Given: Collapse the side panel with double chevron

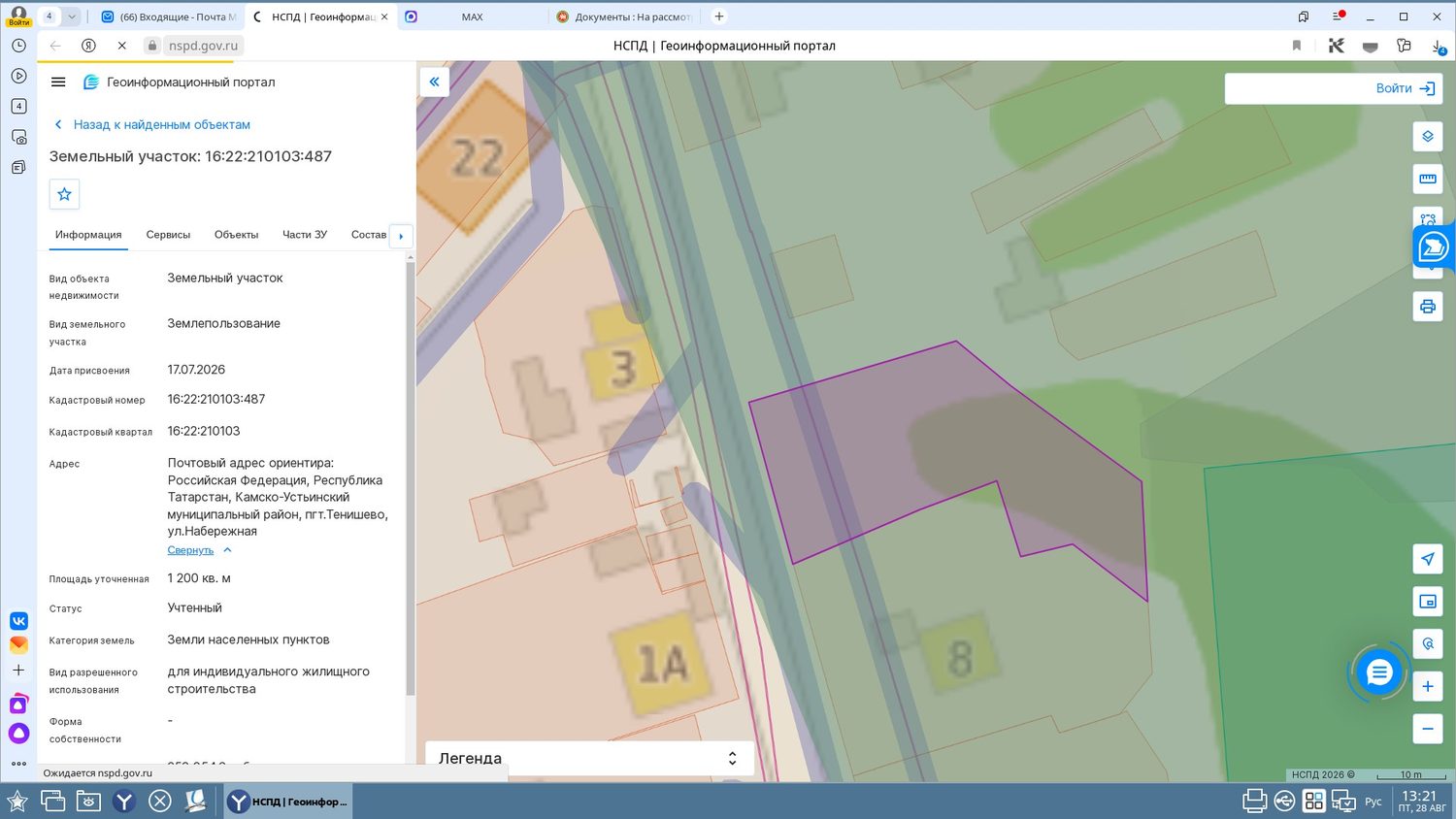Looking at the screenshot, I should pos(434,82).
